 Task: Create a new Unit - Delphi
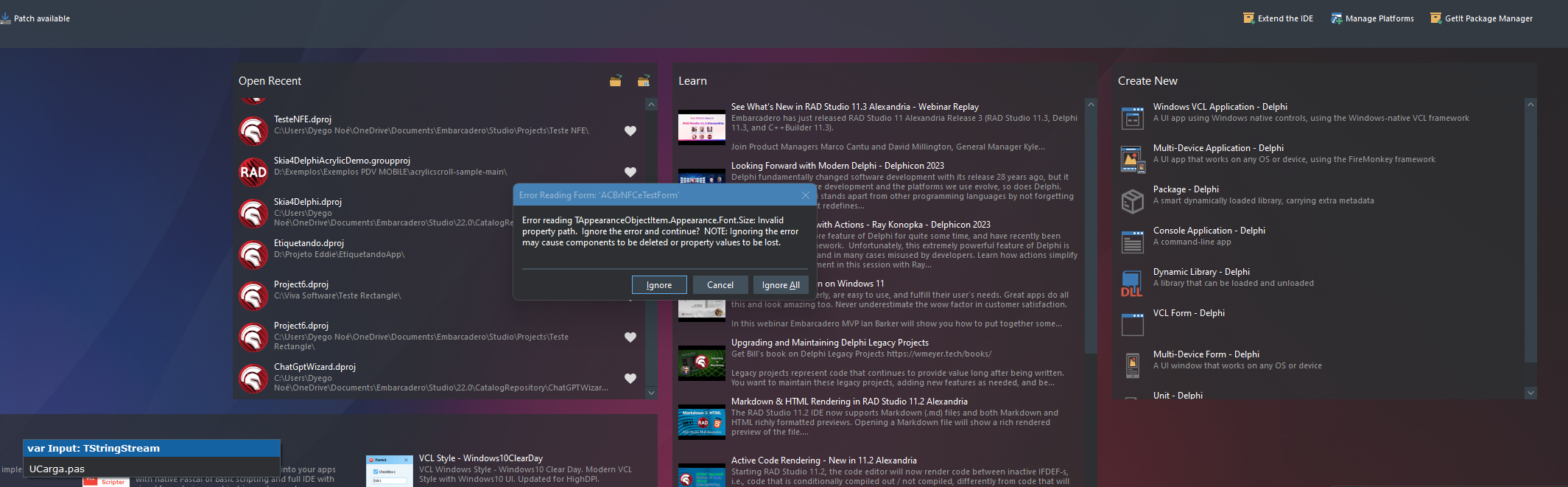tap(1178, 396)
